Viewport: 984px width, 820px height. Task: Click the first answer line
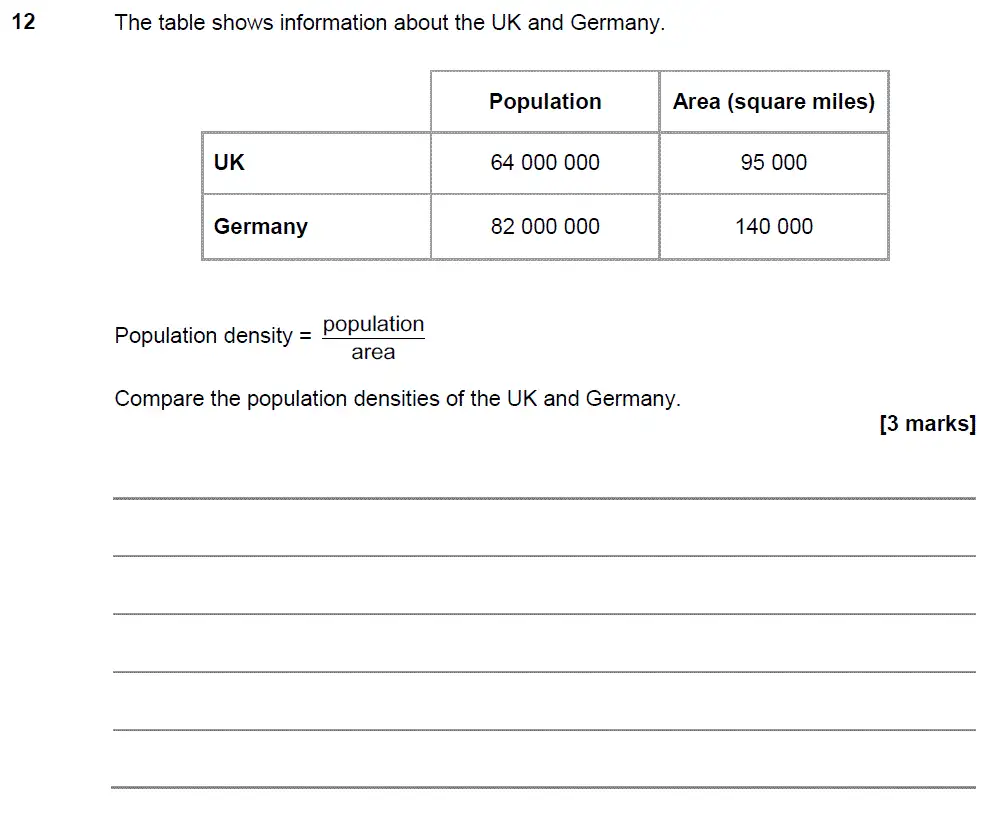coord(544,498)
